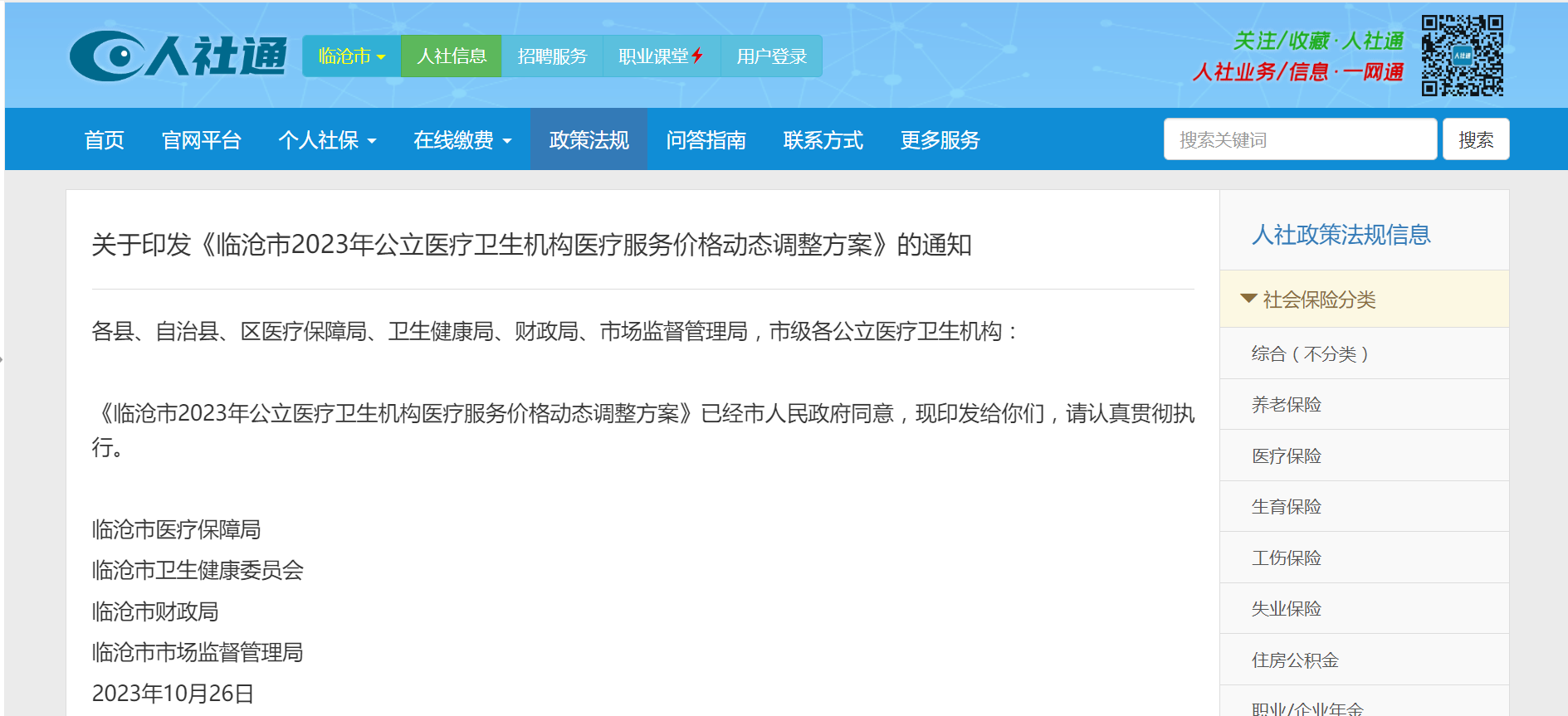1568x716 pixels.
Task: Select the 政策法规 menu item
Action: pyautogui.click(x=589, y=140)
